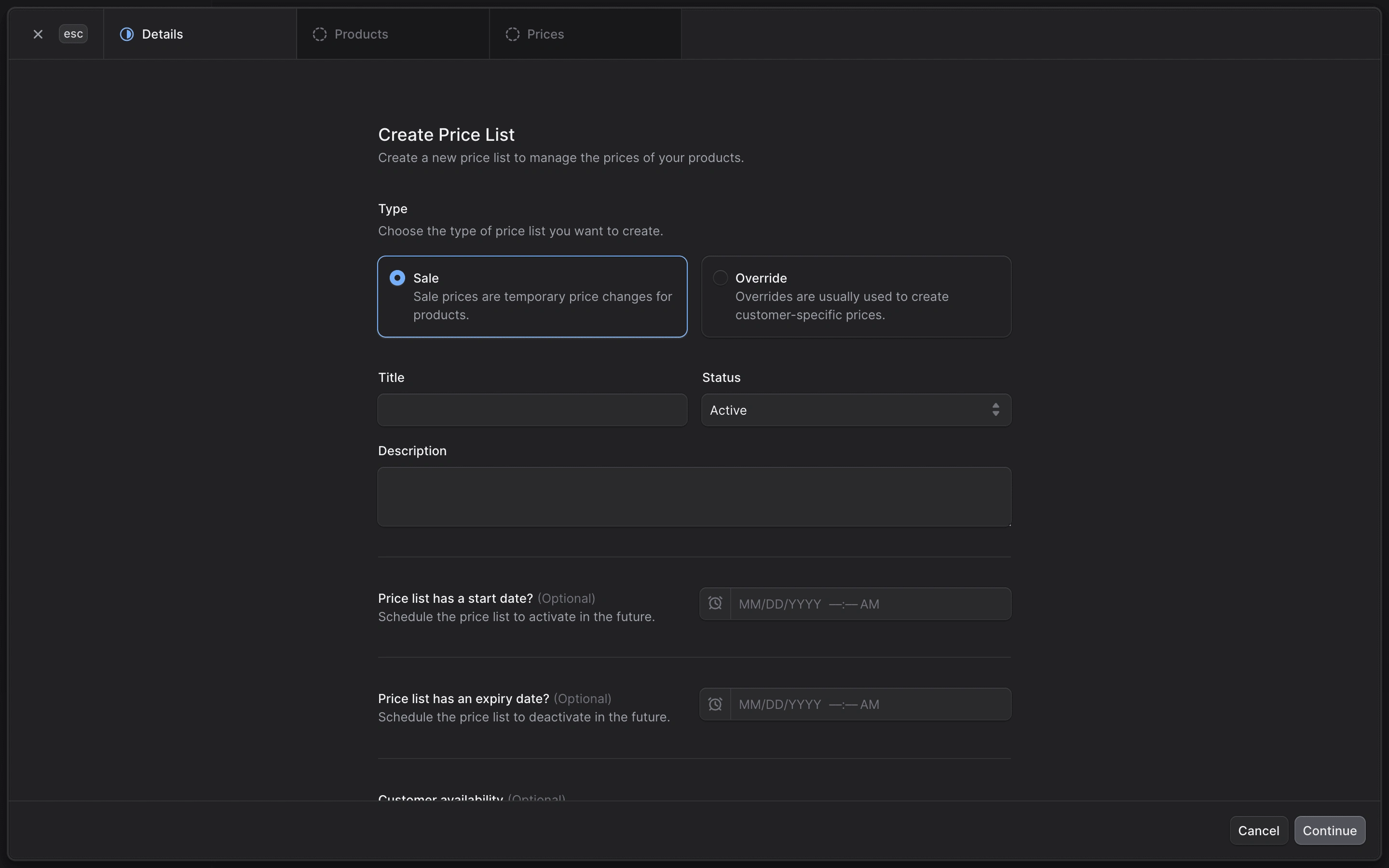The image size is (1389, 868).
Task: Click the expiry date clock icon
Action: (715, 703)
